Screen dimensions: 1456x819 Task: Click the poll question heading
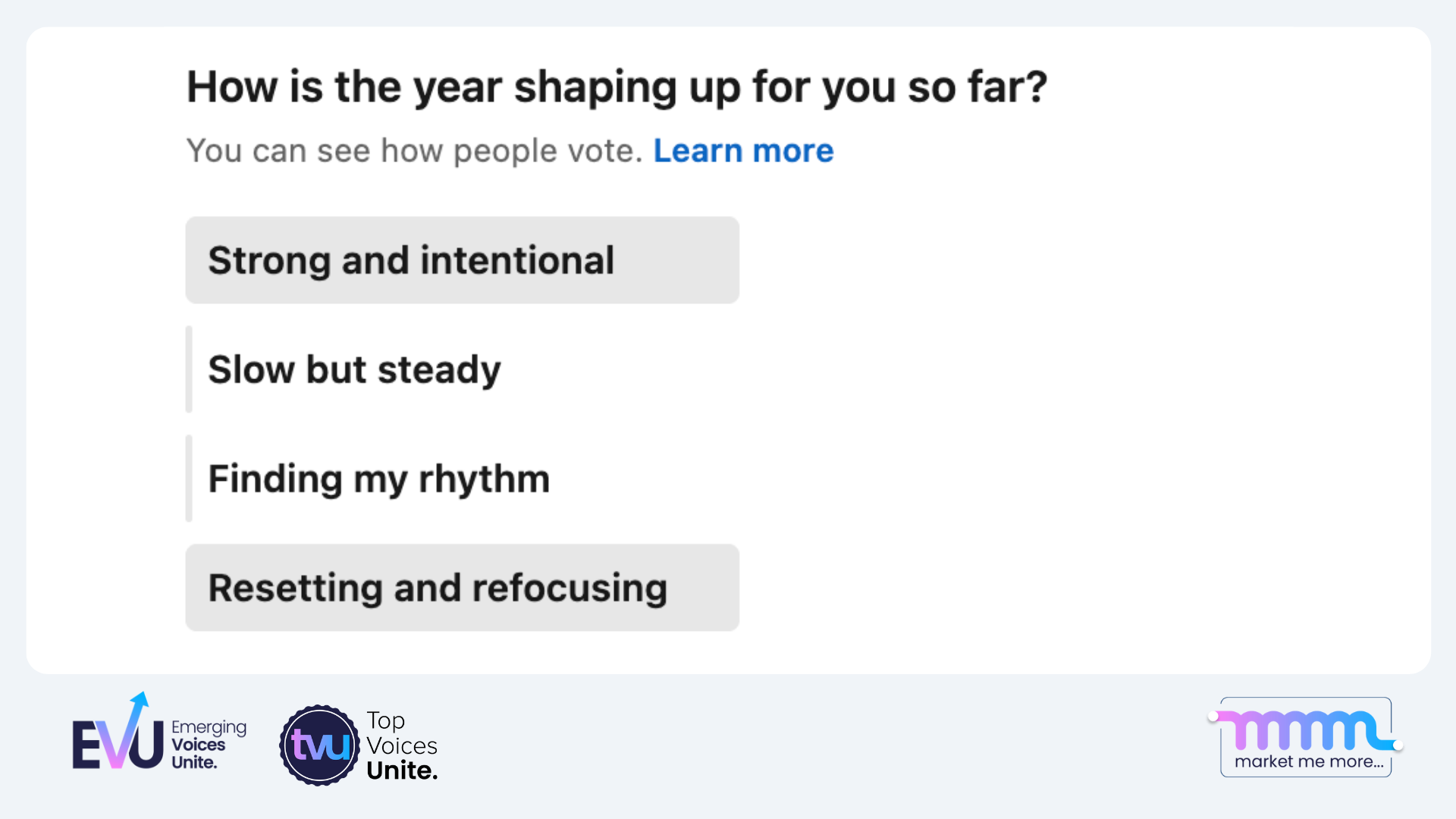pyautogui.click(x=617, y=86)
